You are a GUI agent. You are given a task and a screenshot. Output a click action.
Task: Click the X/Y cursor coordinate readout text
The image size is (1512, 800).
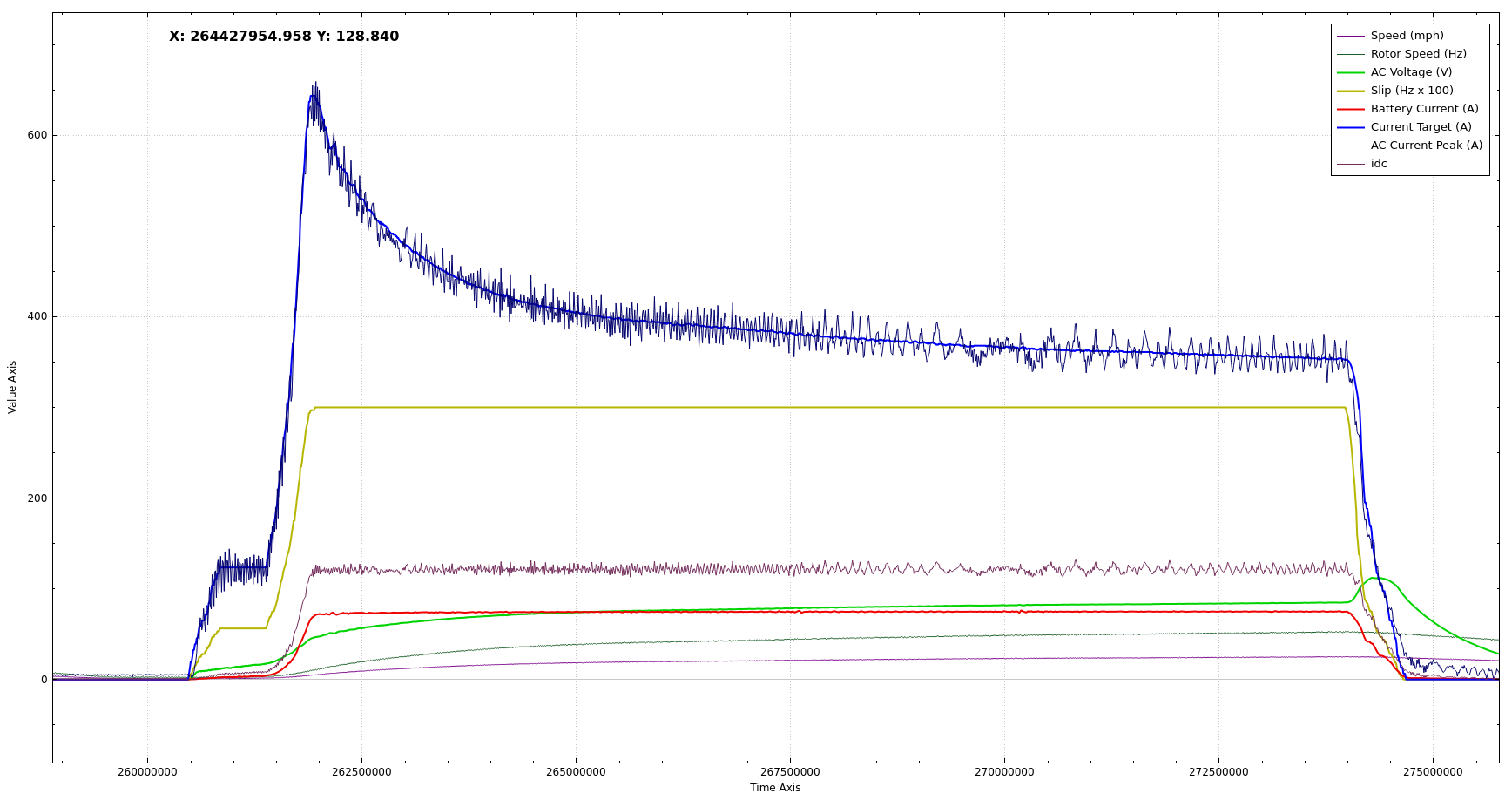[x=284, y=37]
